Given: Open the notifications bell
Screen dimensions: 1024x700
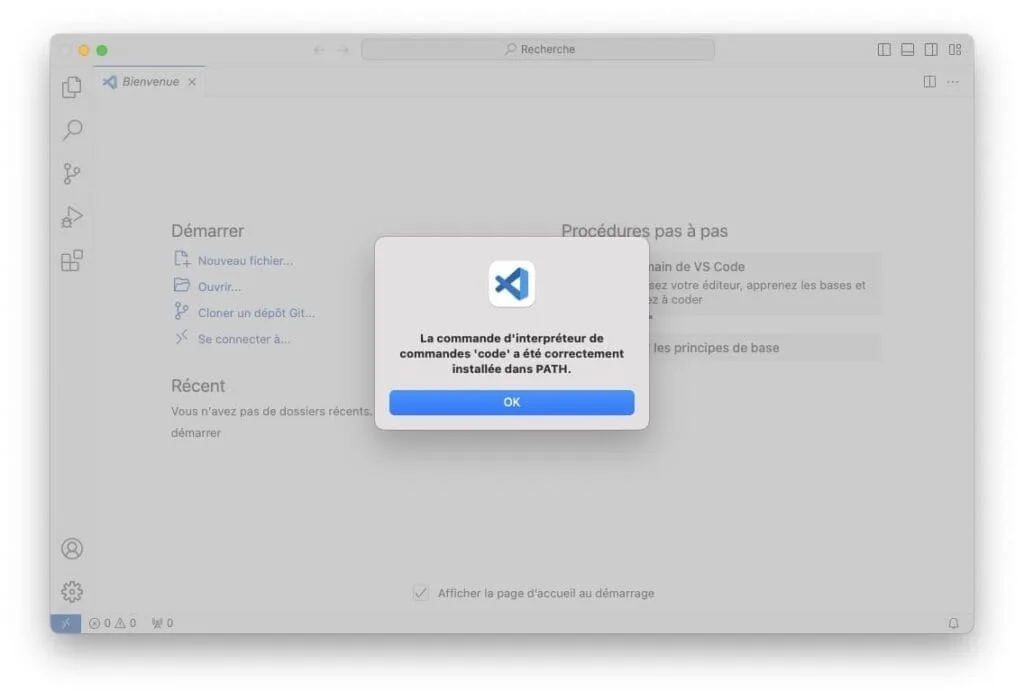Looking at the screenshot, I should point(953,623).
